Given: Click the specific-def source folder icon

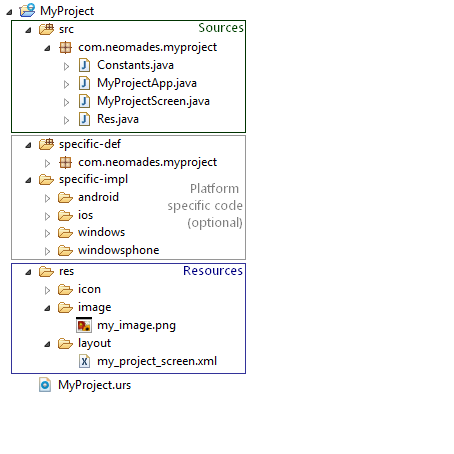Looking at the screenshot, I should [46, 144].
